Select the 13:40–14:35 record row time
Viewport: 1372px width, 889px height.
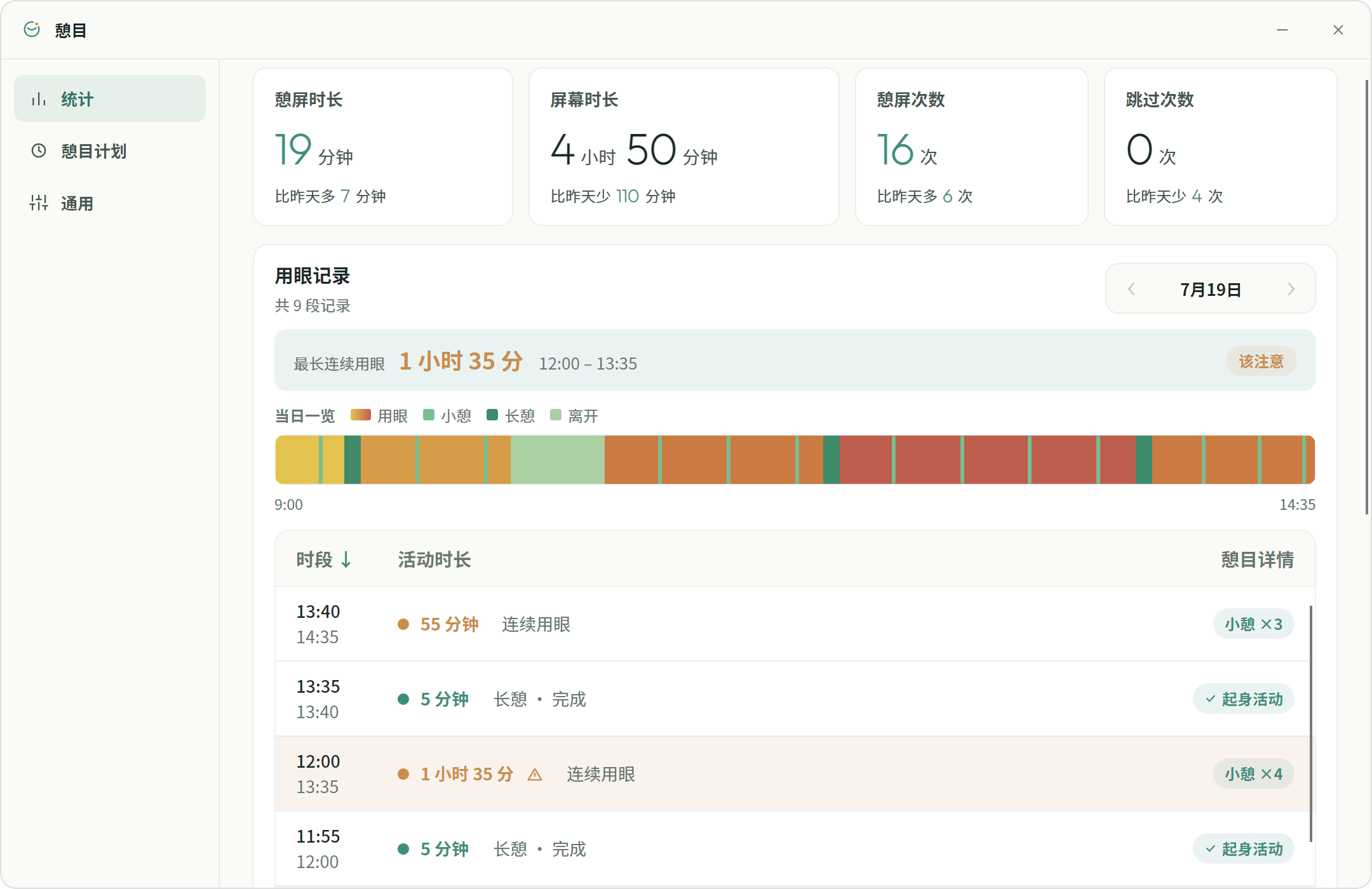coord(318,624)
